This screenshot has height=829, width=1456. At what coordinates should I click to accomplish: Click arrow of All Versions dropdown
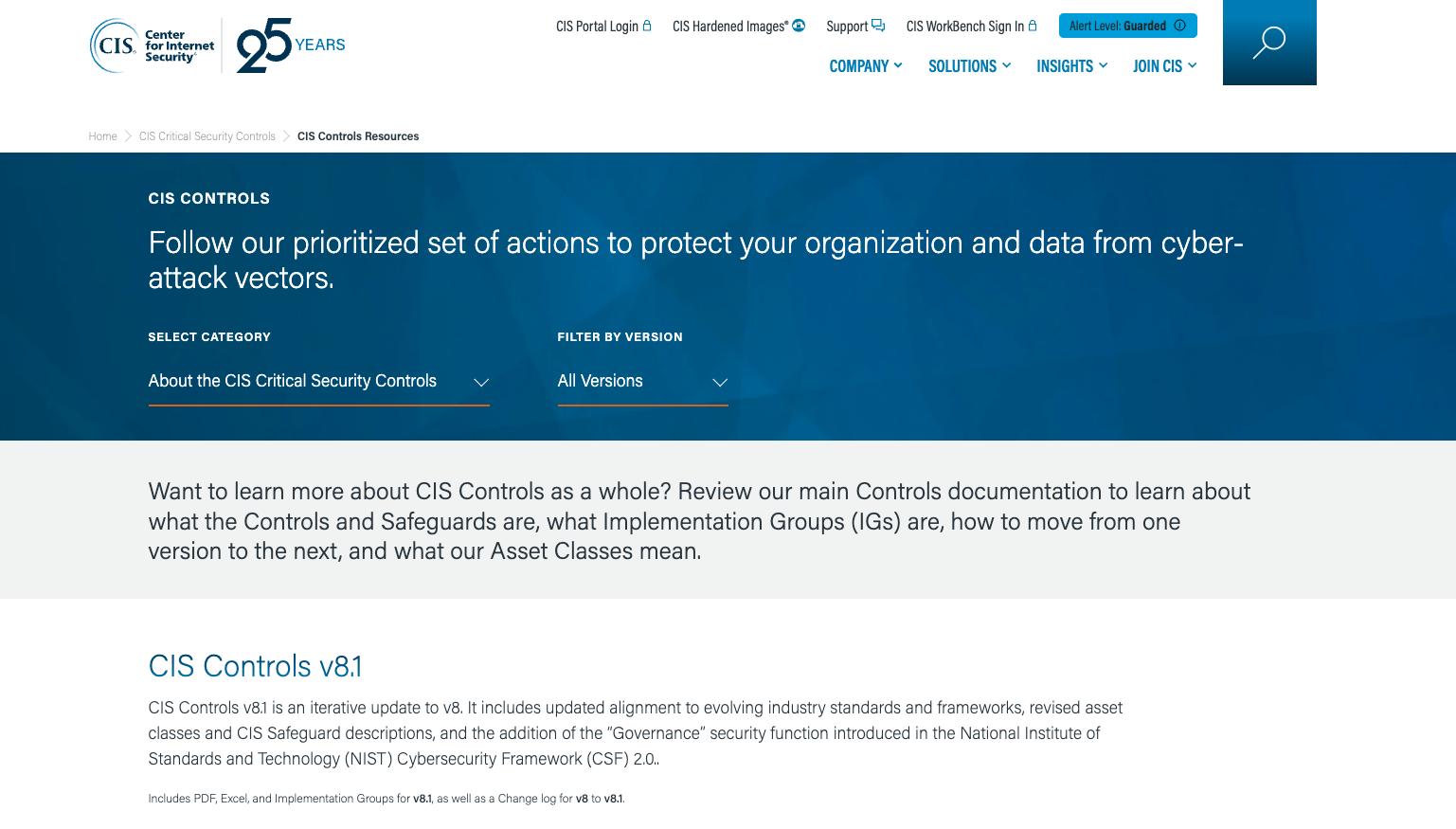[720, 383]
